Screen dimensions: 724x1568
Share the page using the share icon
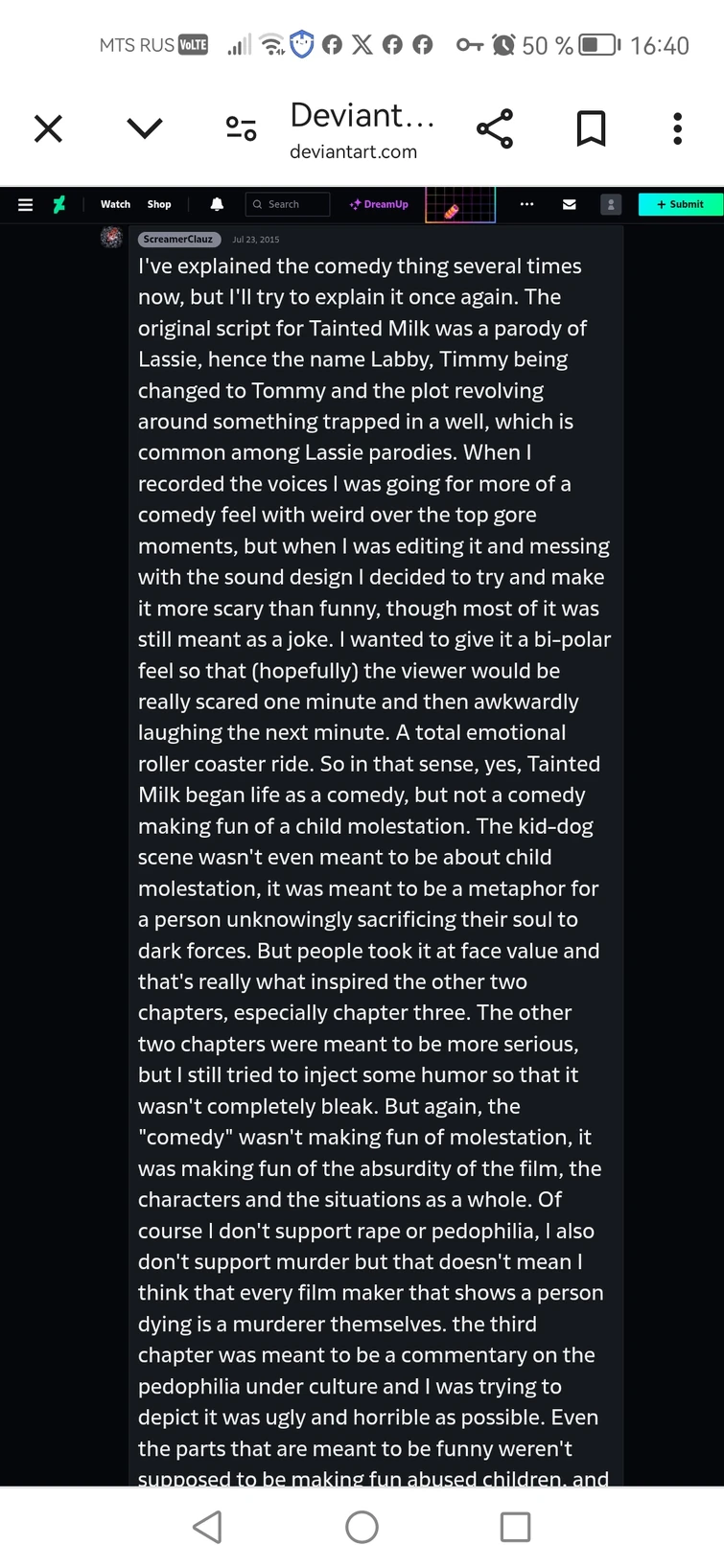[x=495, y=127]
